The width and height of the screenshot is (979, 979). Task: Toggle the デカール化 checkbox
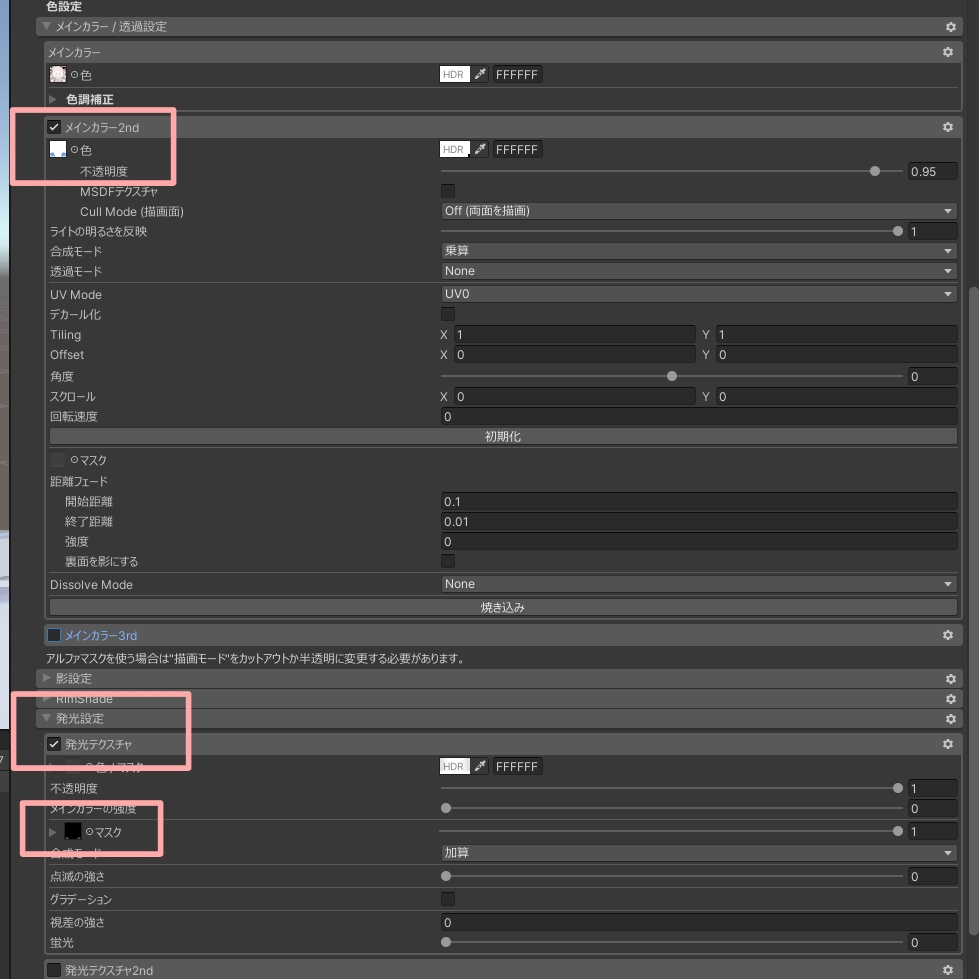point(448,313)
